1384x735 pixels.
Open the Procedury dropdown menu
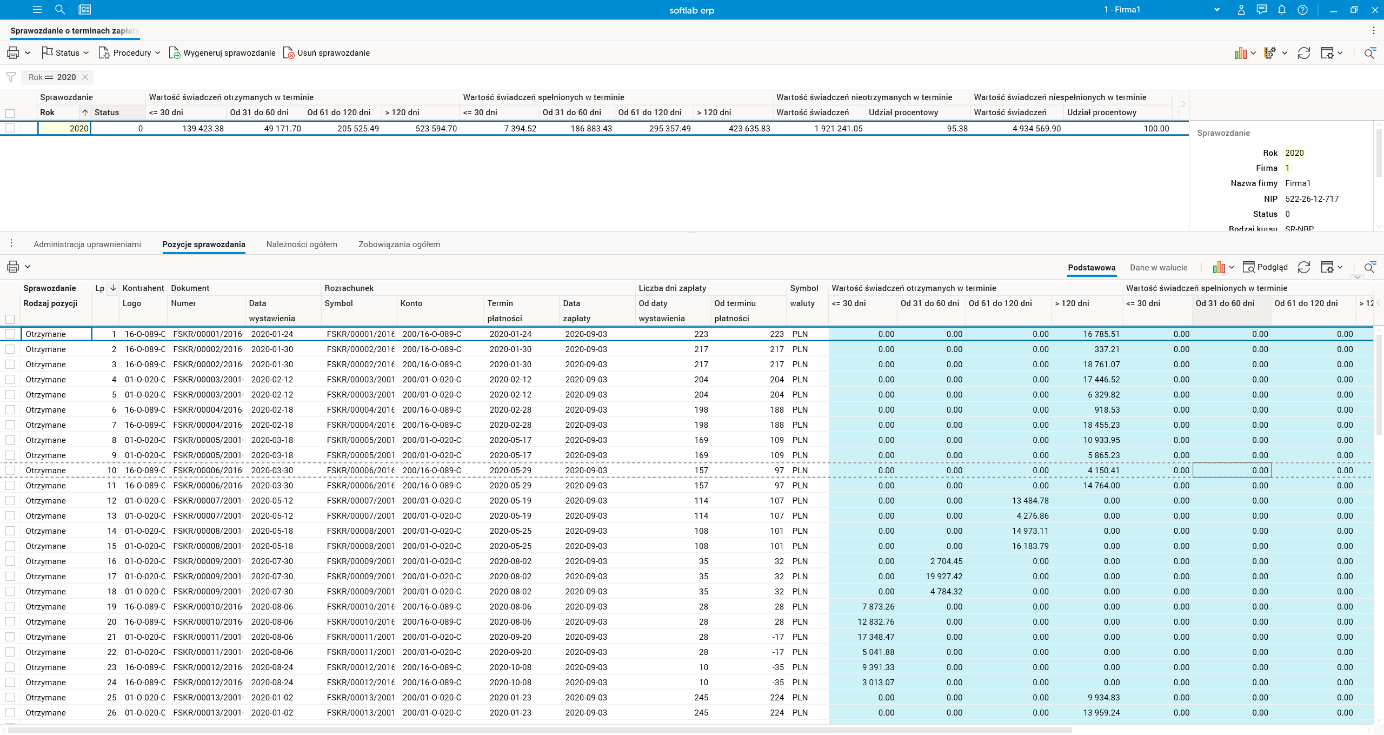[130, 52]
